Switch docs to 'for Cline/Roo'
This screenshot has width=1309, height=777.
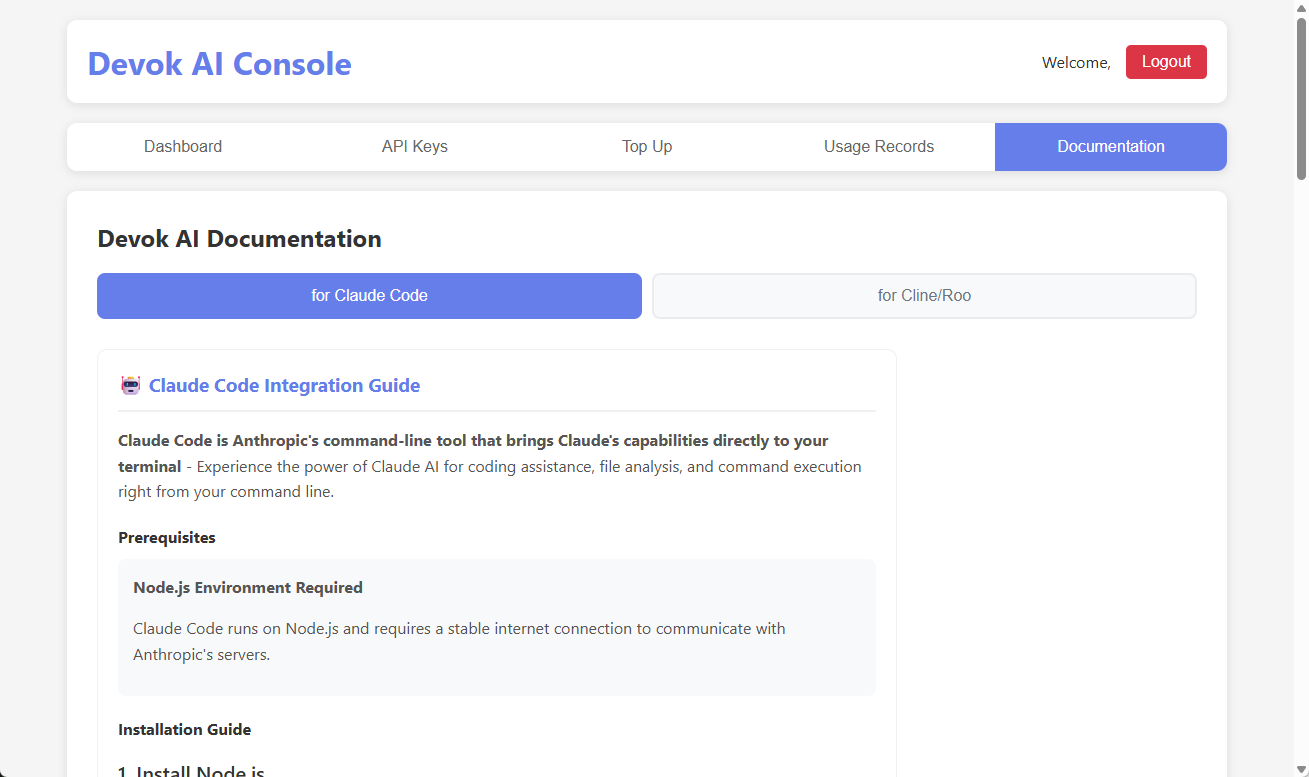[x=924, y=296]
